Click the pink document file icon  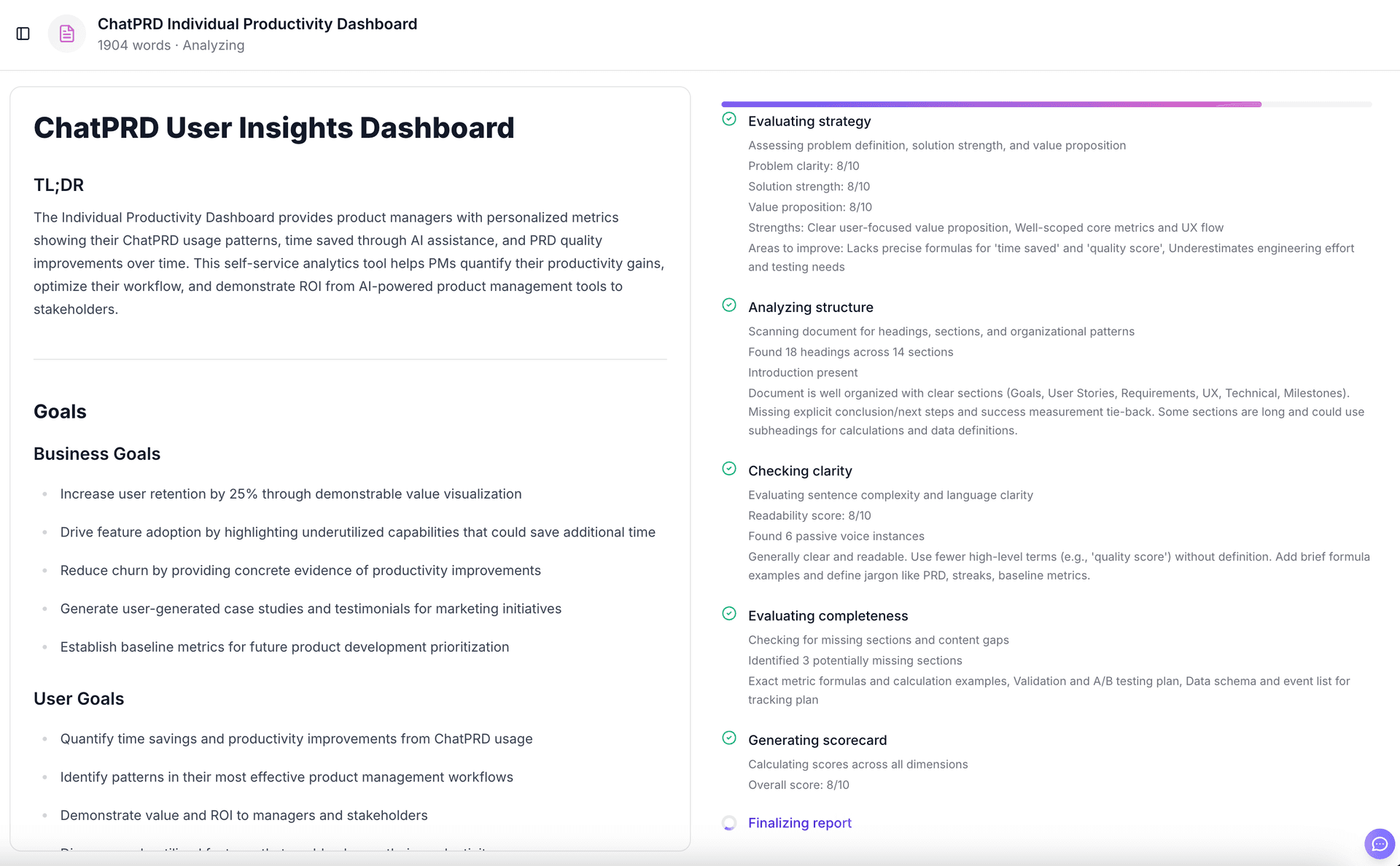click(x=66, y=34)
